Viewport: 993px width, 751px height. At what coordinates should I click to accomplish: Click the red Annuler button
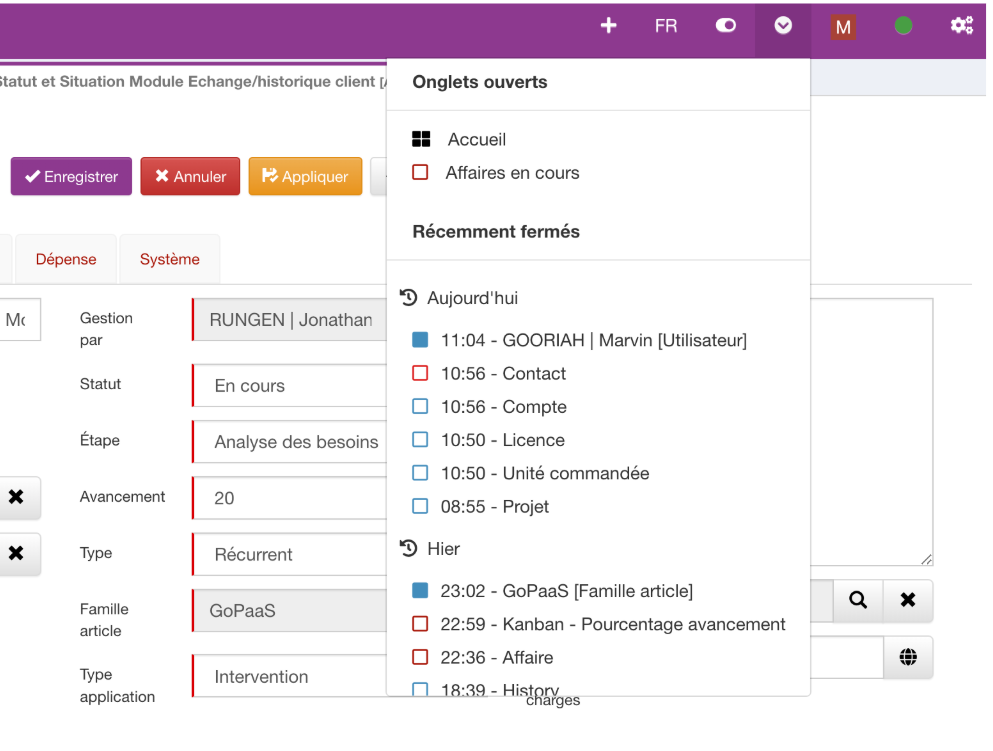[190, 177]
